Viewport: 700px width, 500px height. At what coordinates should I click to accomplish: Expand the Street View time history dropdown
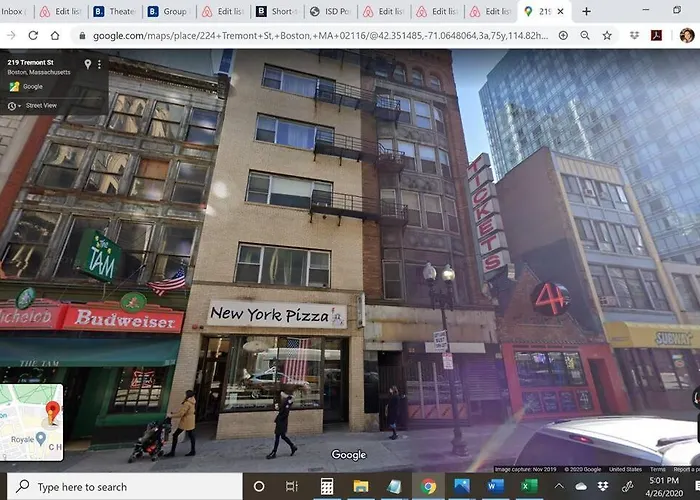coord(13,105)
